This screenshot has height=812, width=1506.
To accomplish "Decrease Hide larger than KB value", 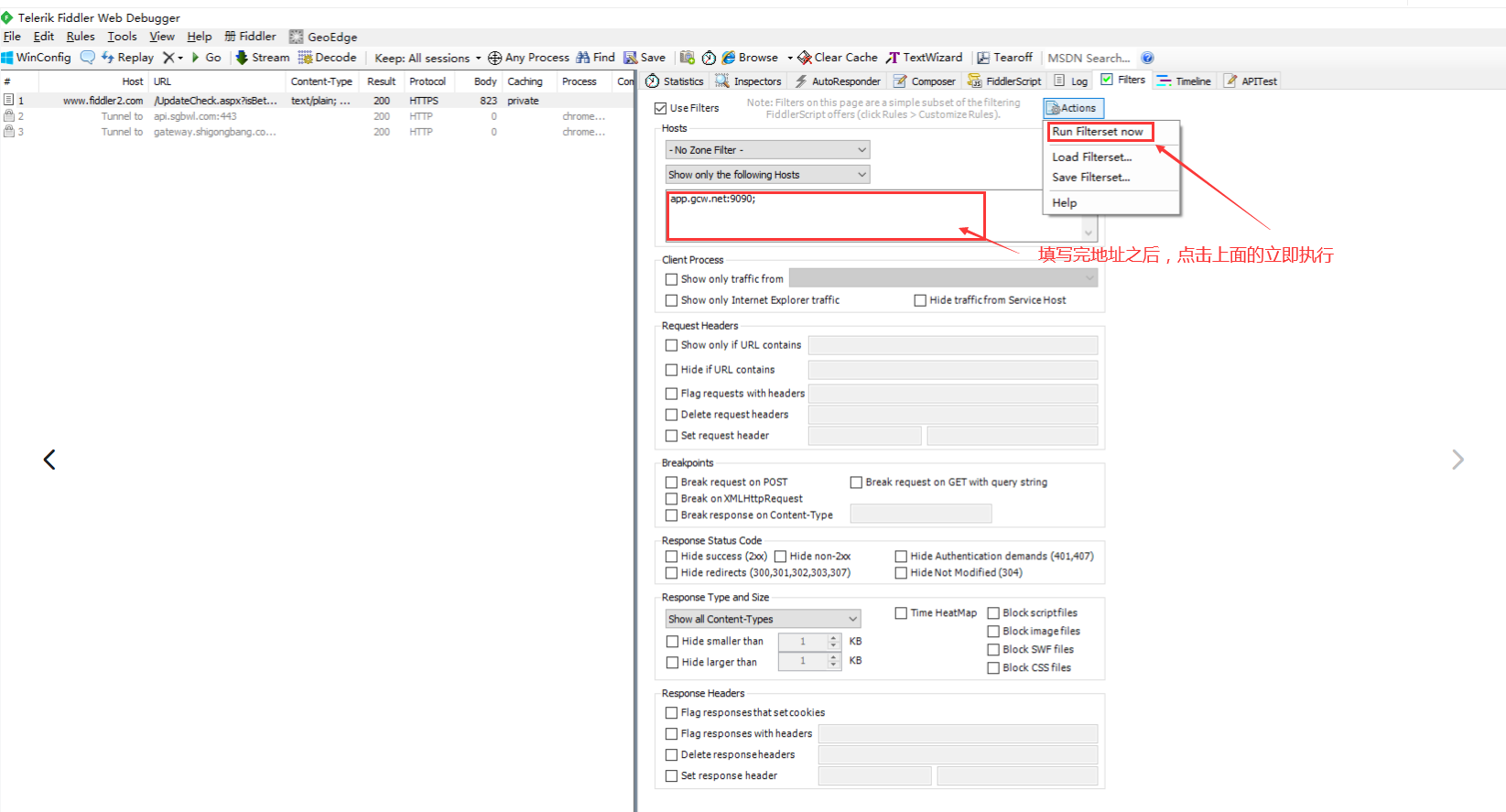I will point(833,665).
